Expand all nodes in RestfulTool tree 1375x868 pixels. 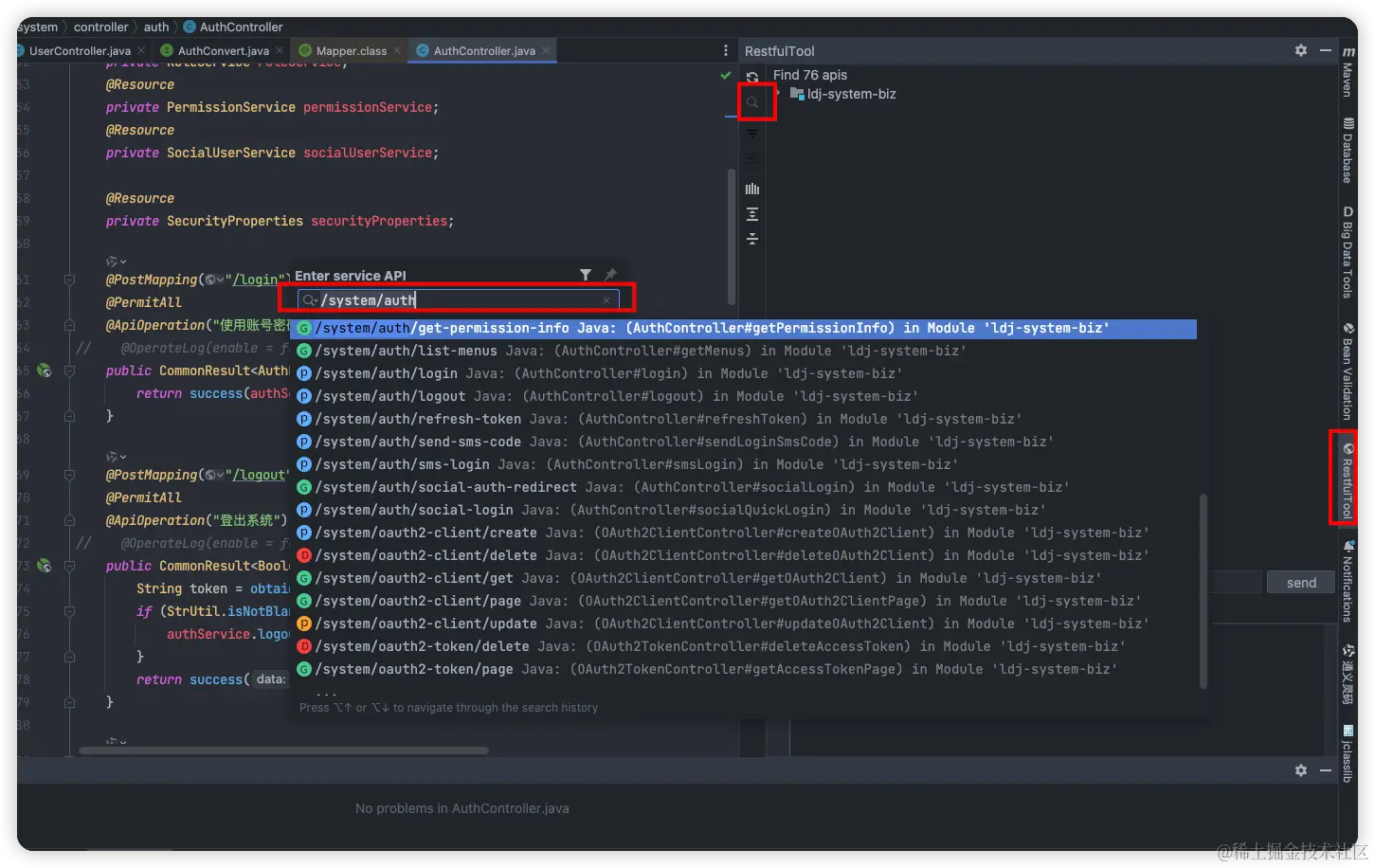[x=752, y=214]
